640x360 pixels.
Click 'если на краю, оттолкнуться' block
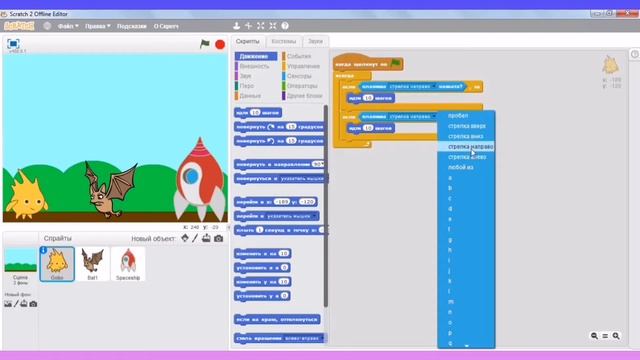click(x=277, y=320)
